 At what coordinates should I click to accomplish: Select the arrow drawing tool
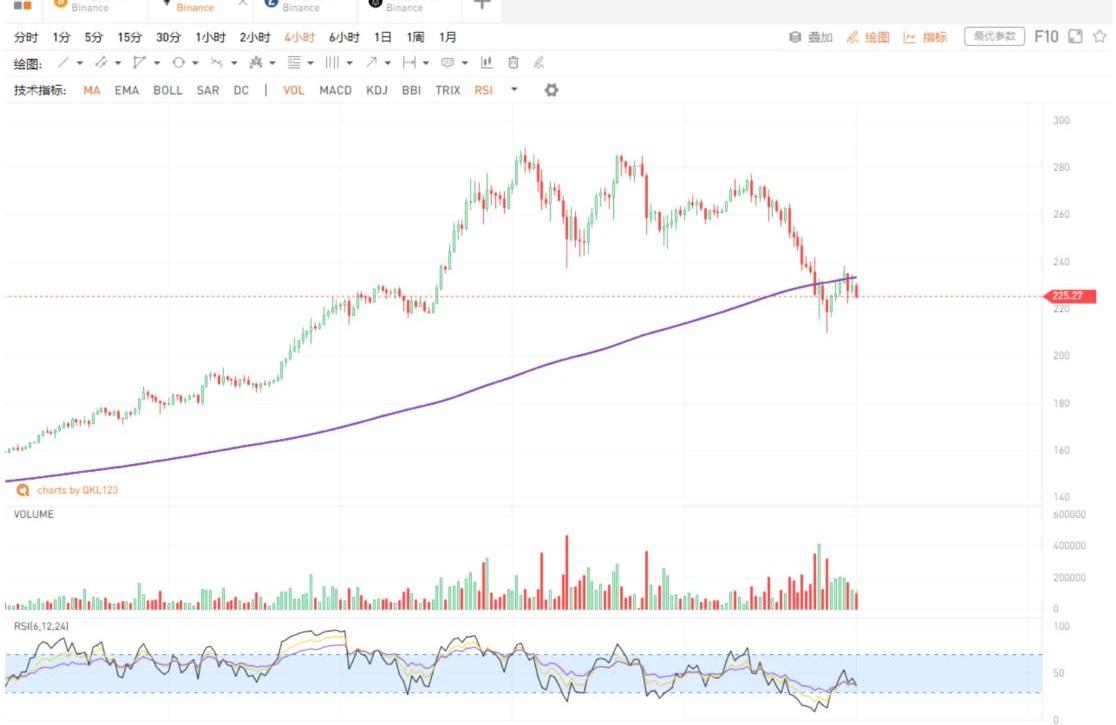click(372, 63)
